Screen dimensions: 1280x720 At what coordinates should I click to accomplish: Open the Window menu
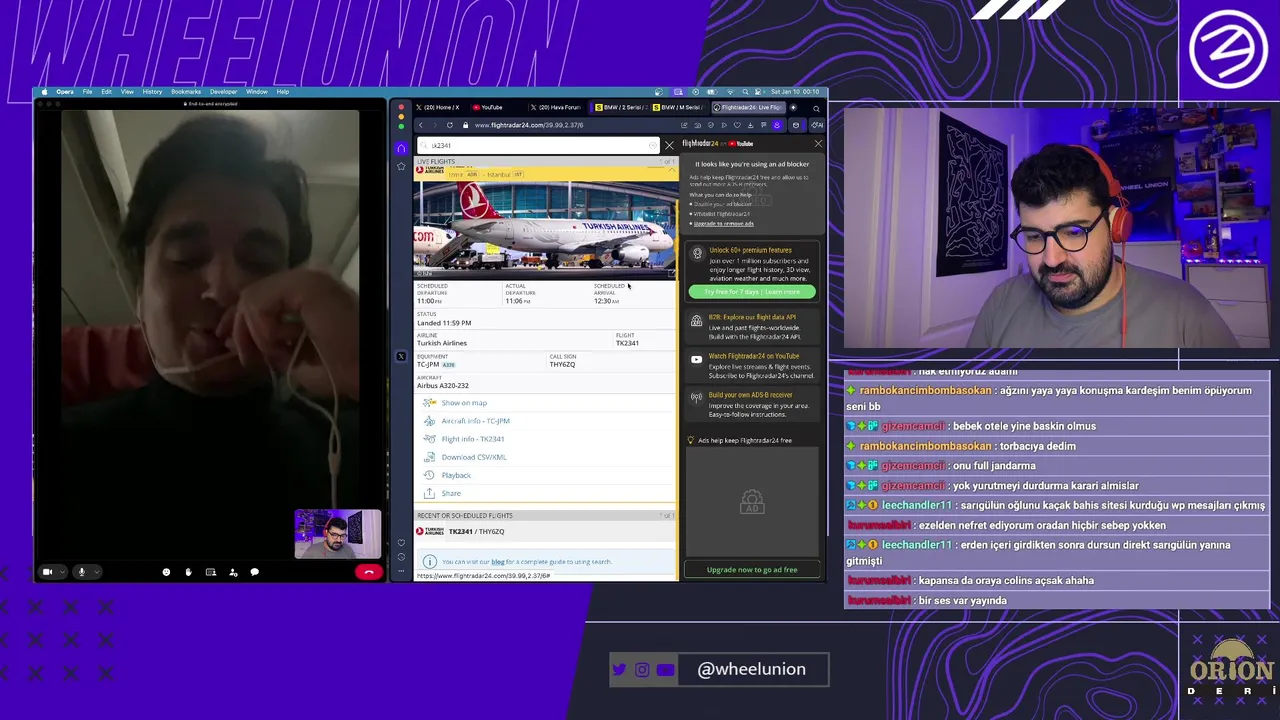coord(256,92)
